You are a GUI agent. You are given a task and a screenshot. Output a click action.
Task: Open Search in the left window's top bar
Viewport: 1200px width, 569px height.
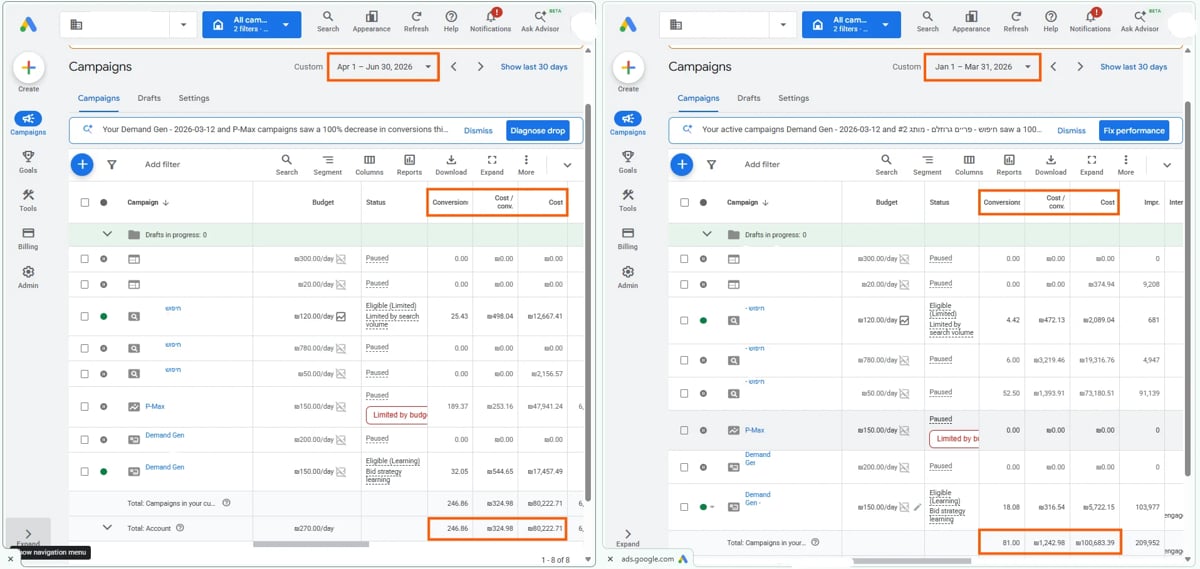pos(328,21)
